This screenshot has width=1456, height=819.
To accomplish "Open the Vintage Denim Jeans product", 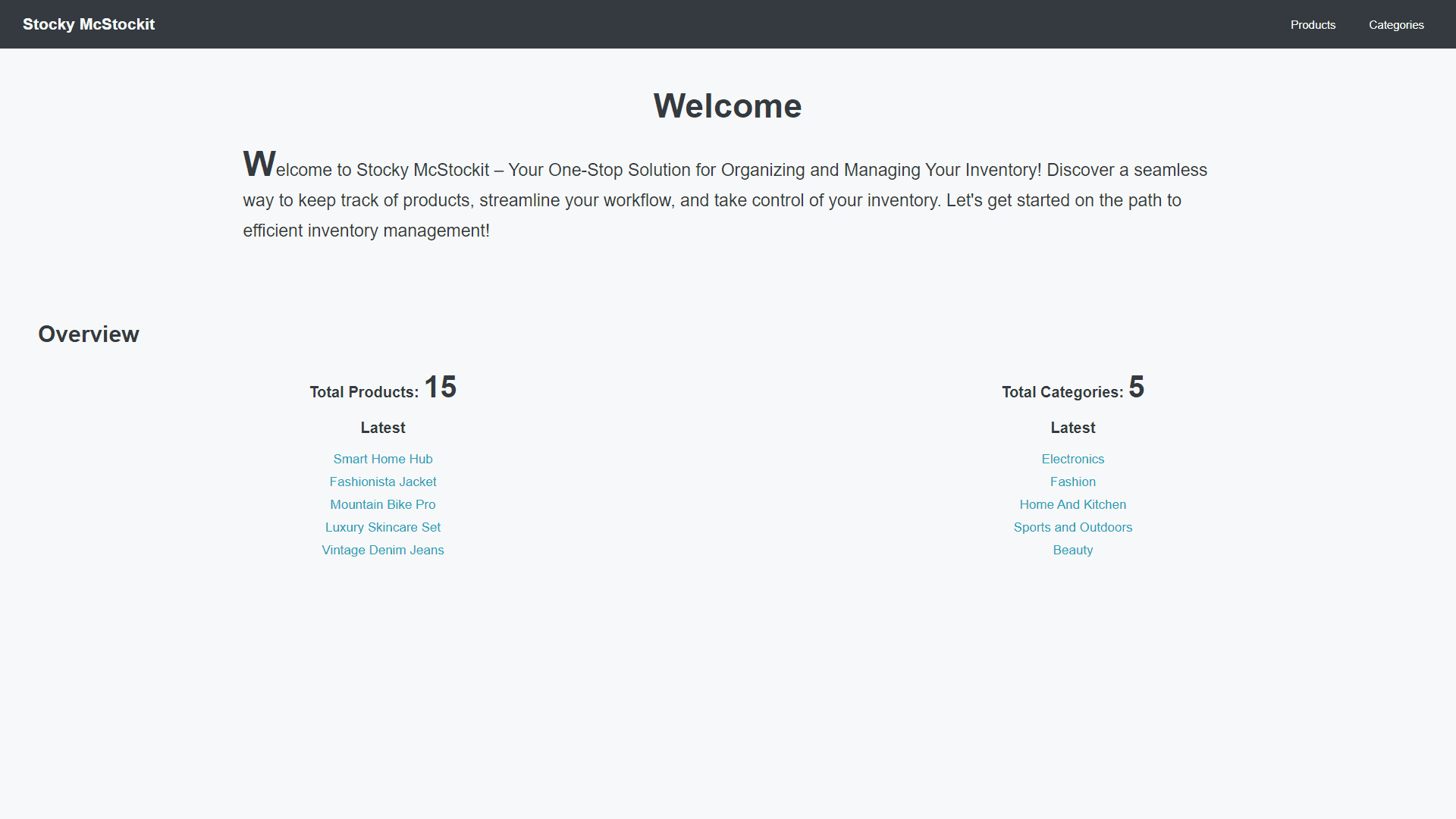I will click(382, 550).
